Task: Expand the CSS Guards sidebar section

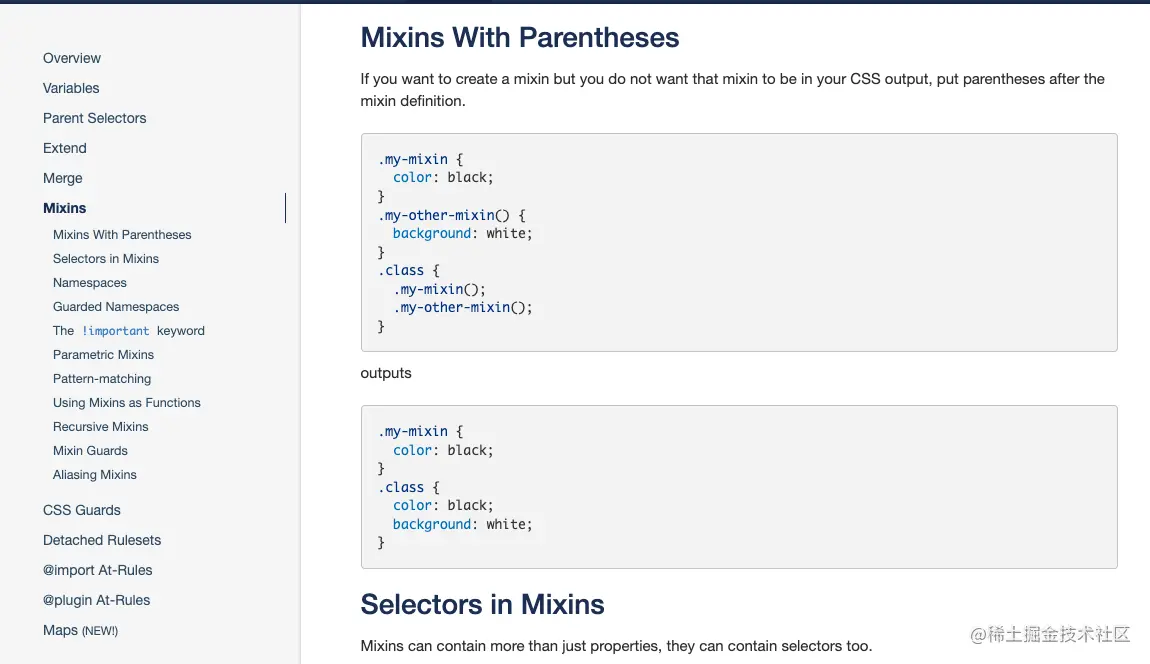Action: (82, 510)
